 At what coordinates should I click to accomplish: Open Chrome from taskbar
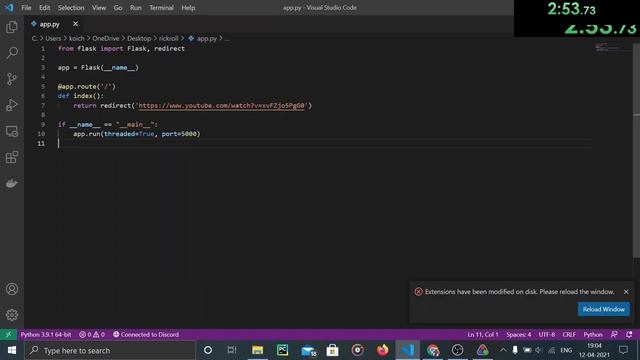pyautogui.click(x=433, y=350)
